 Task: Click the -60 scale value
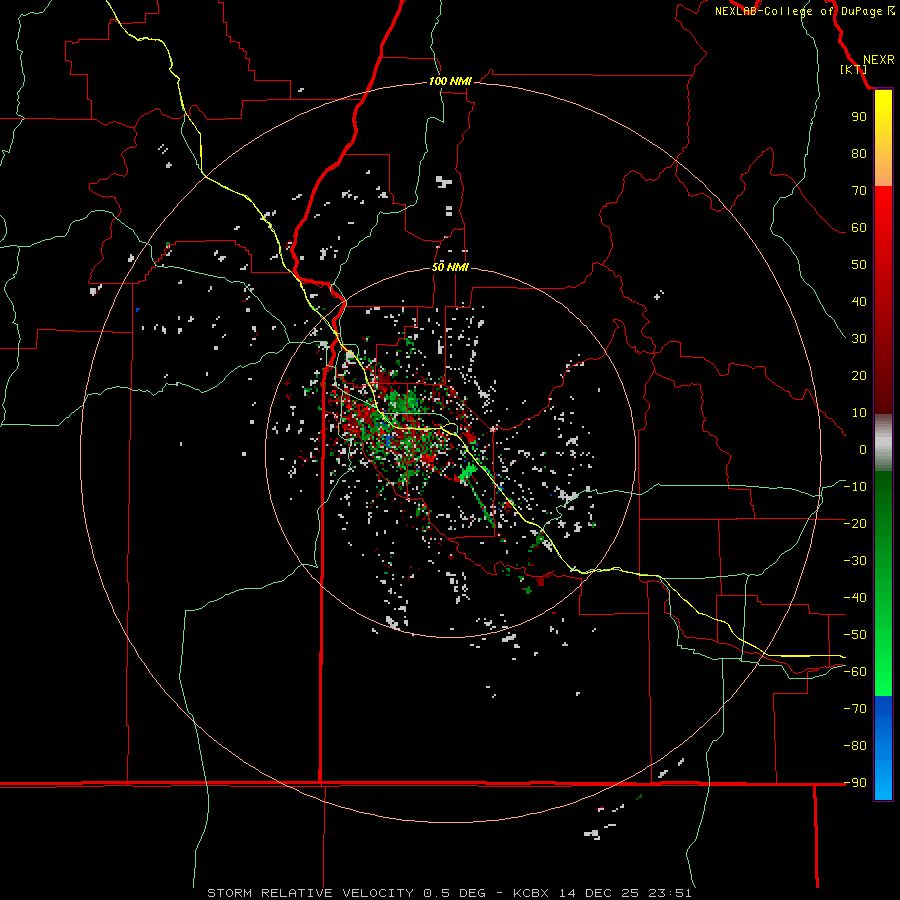855,672
